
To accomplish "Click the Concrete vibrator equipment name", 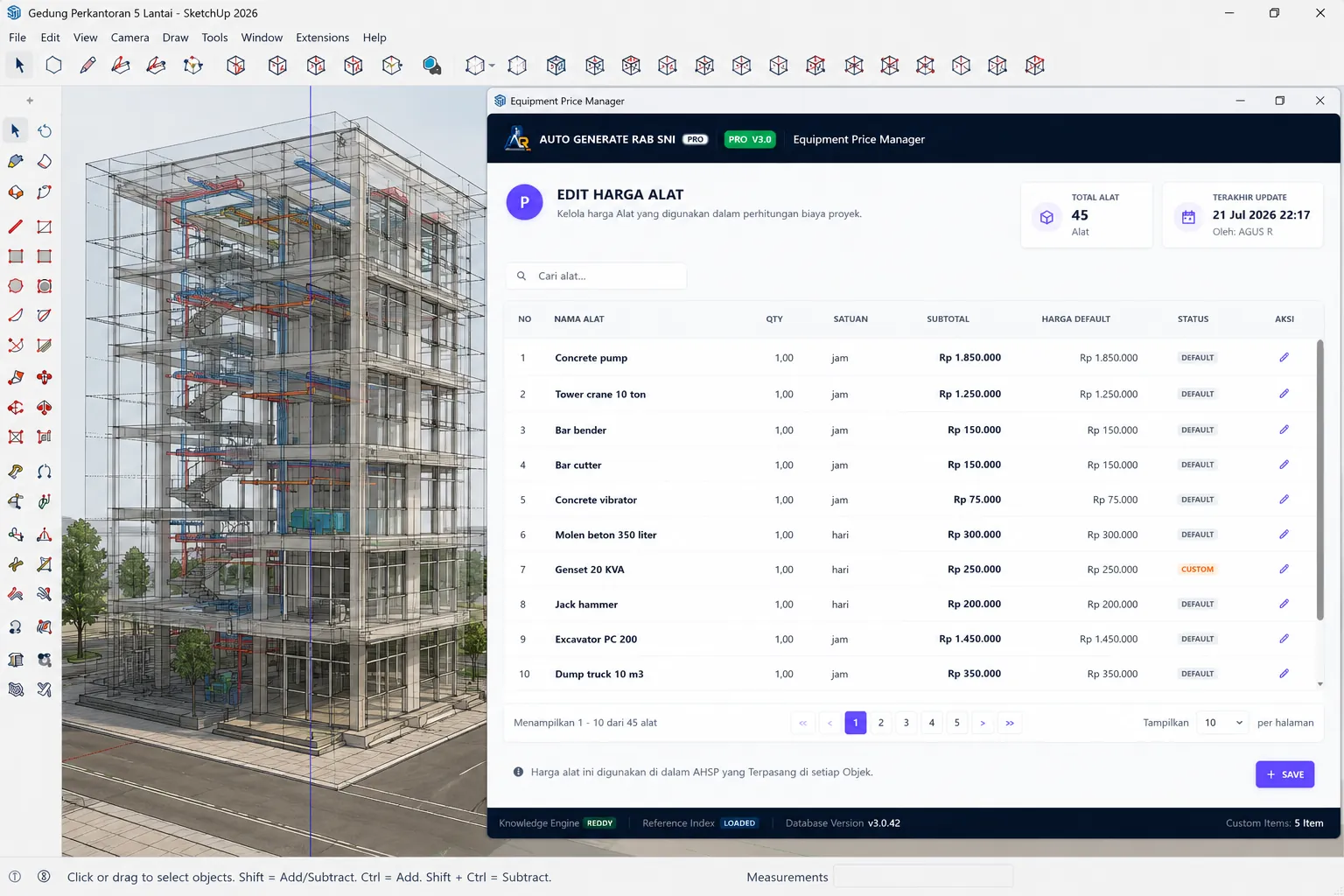I will [x=596, y=500].
